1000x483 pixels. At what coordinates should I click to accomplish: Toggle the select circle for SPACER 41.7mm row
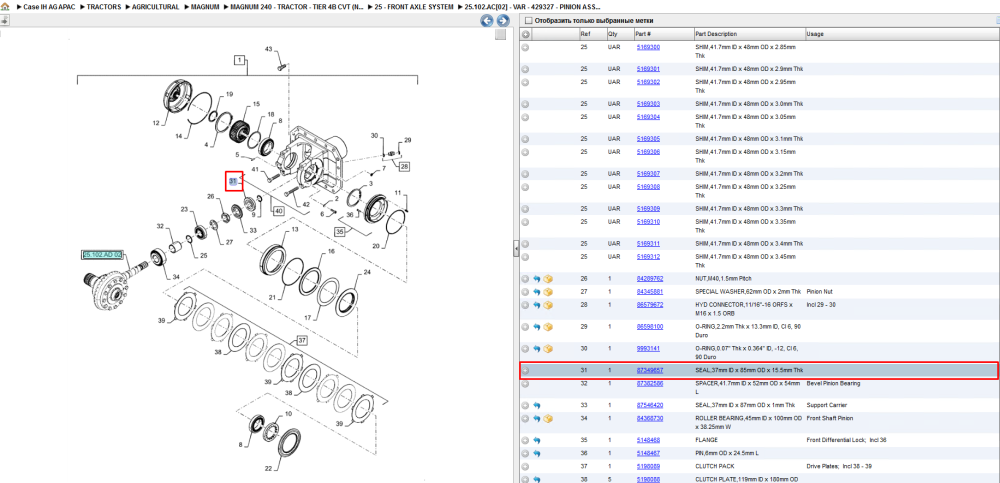[x=526, y=383]
